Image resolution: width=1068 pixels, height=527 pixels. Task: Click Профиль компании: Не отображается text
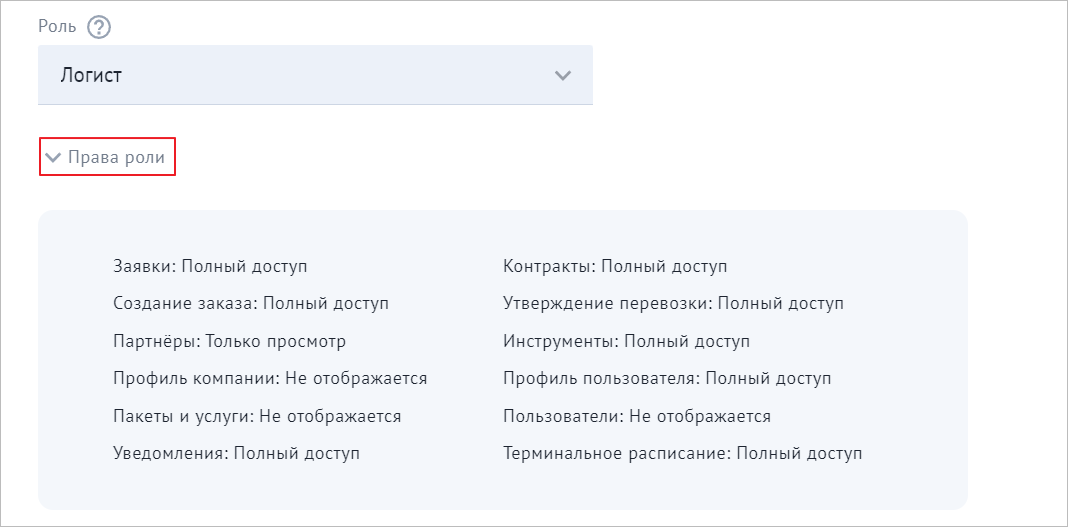point(270,378)
